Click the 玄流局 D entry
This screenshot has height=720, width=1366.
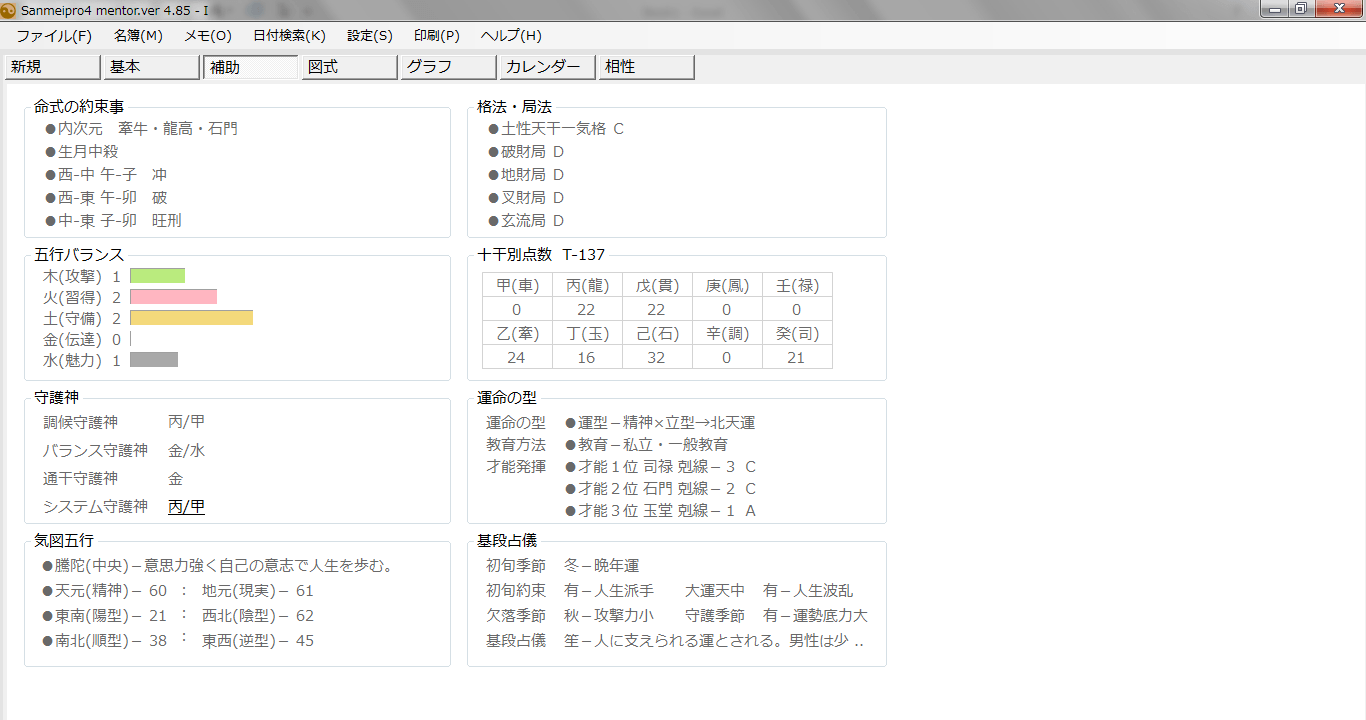526,221
